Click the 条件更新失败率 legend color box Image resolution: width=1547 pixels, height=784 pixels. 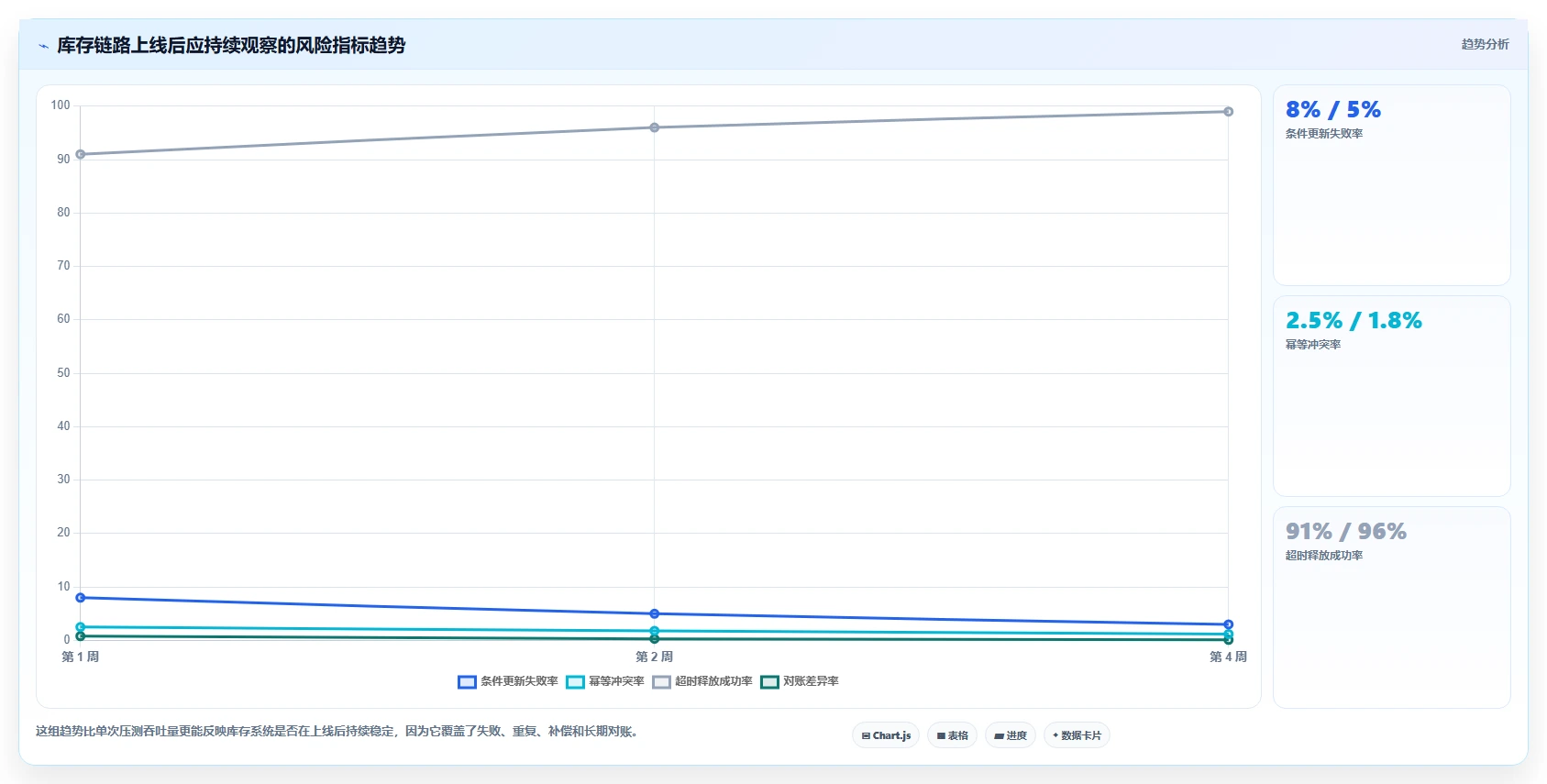[467, 681]
